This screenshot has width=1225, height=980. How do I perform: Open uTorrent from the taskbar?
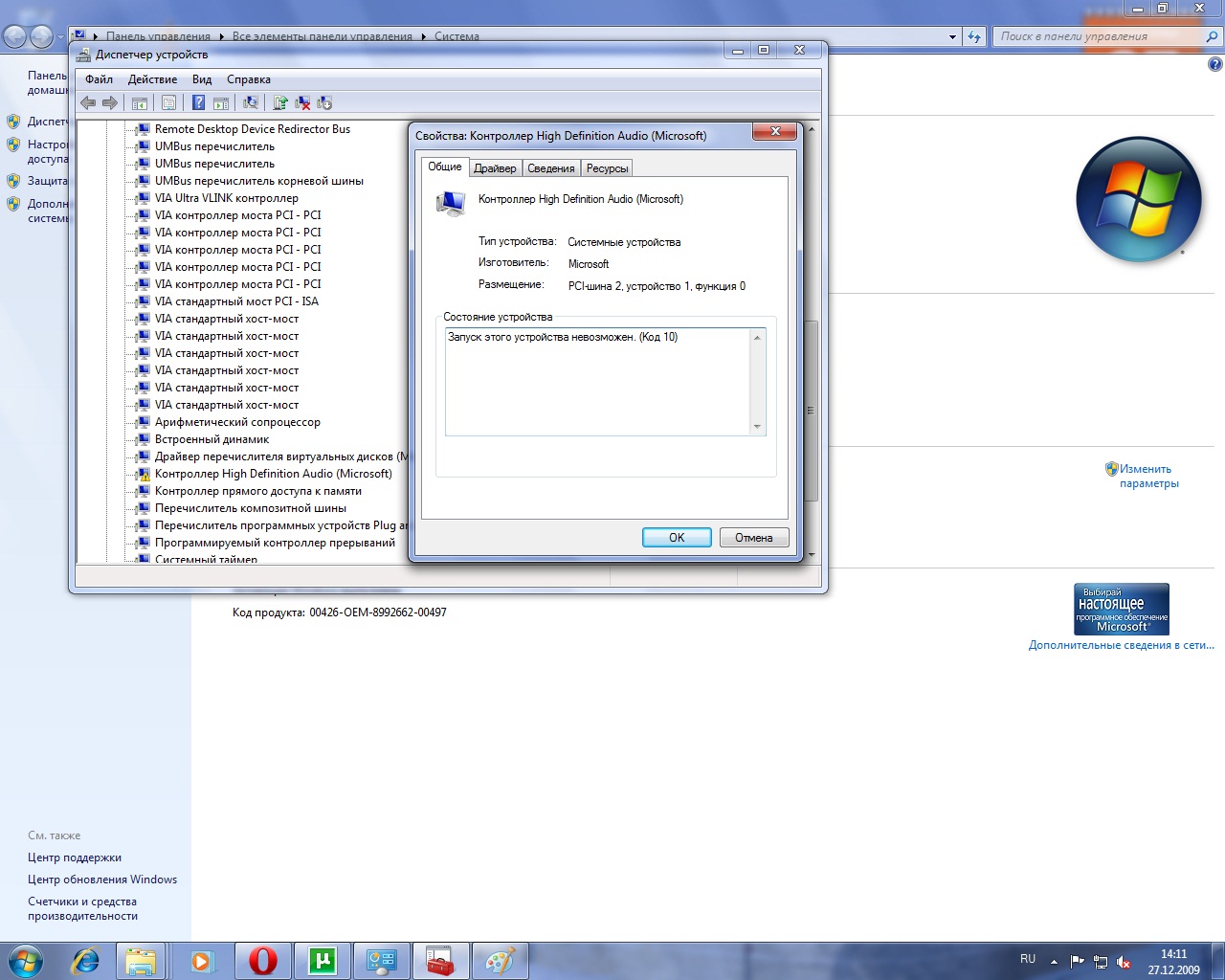[x=323, y=961]
